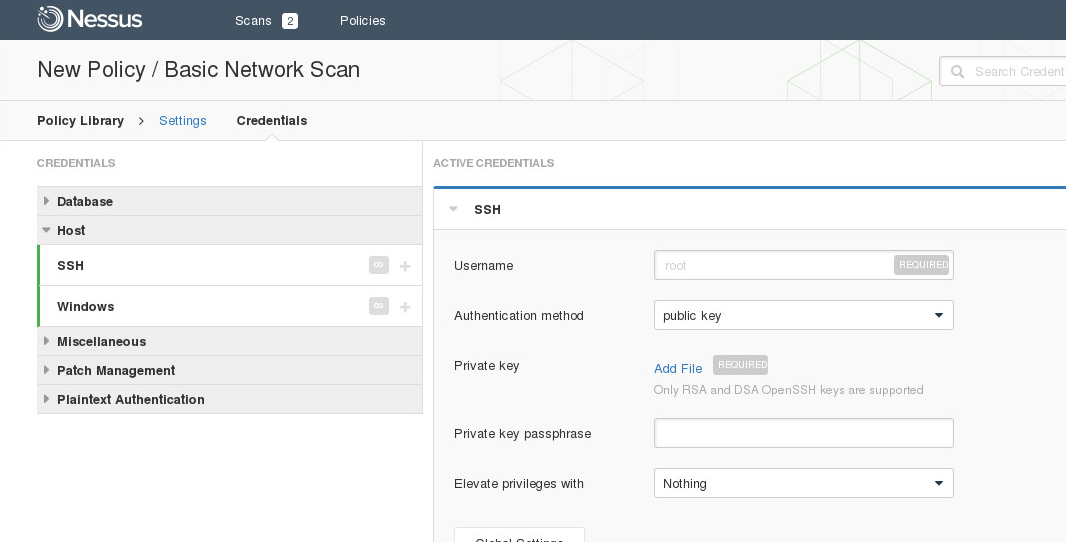Collapse the Host credentials category
Image resolution: width=1066 pixels, height=542 pixels.
coord(47,230)
